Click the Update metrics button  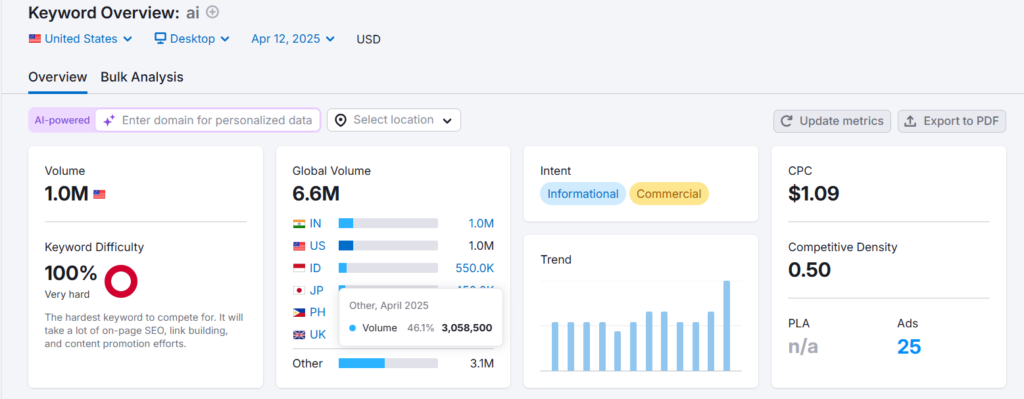coord(832,121)
